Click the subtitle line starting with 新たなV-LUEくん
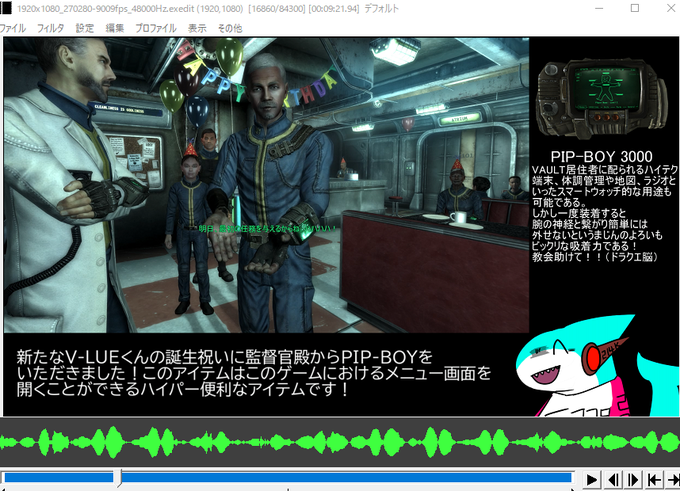The height and width of the screenshot is (491, 680). click(225, 357)
